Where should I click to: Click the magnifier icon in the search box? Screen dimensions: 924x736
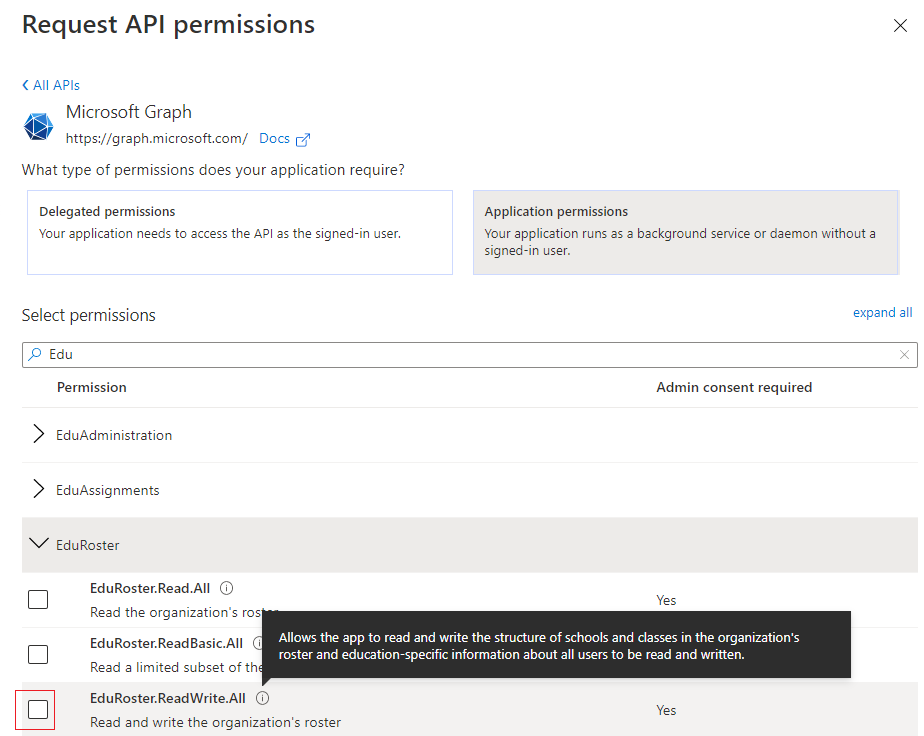point(35,355)
